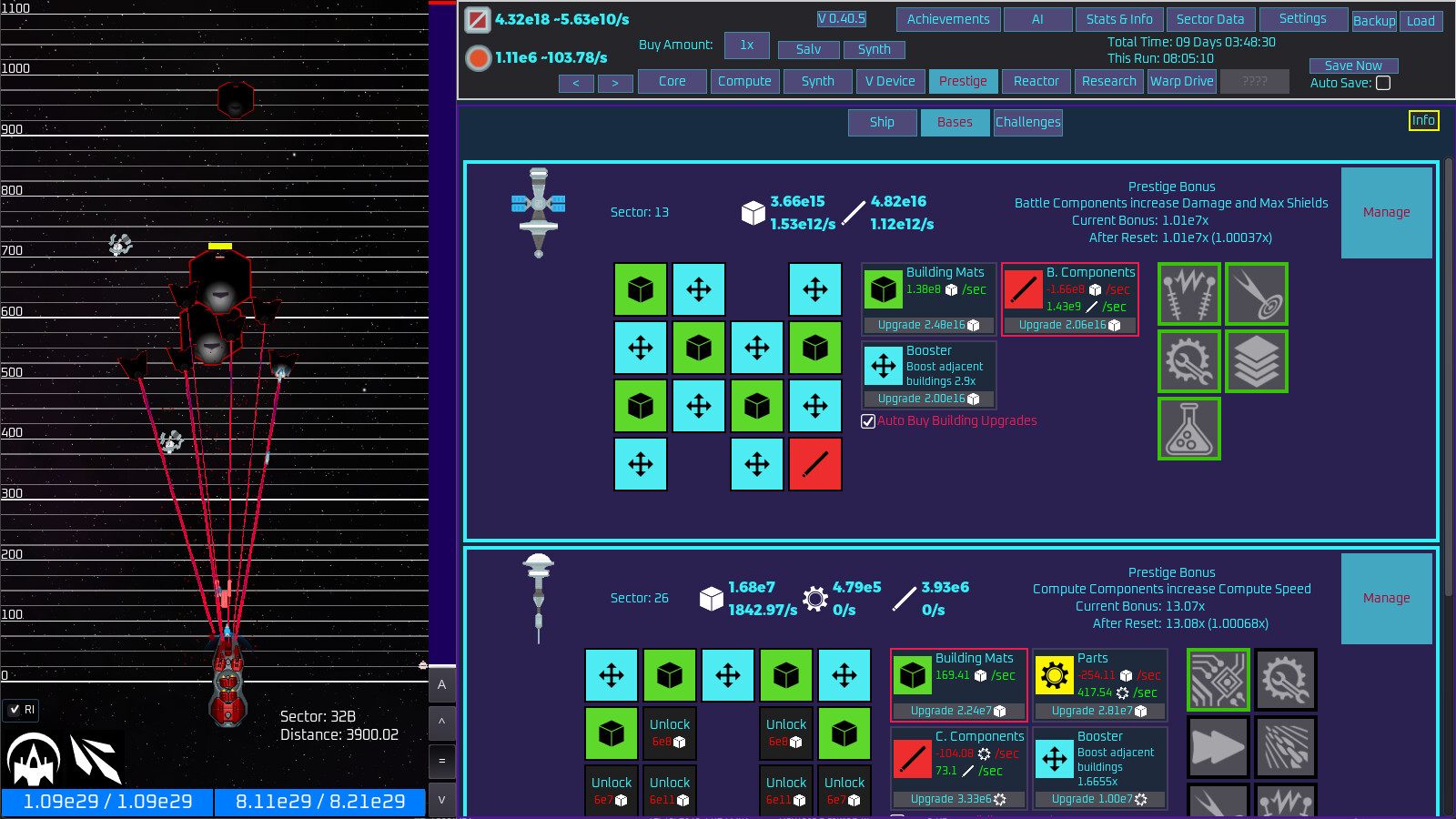The width and height of the screenshot is (1456, 819).
Task: Click the Building Mats upgrade progress bar
Action: 928,325
